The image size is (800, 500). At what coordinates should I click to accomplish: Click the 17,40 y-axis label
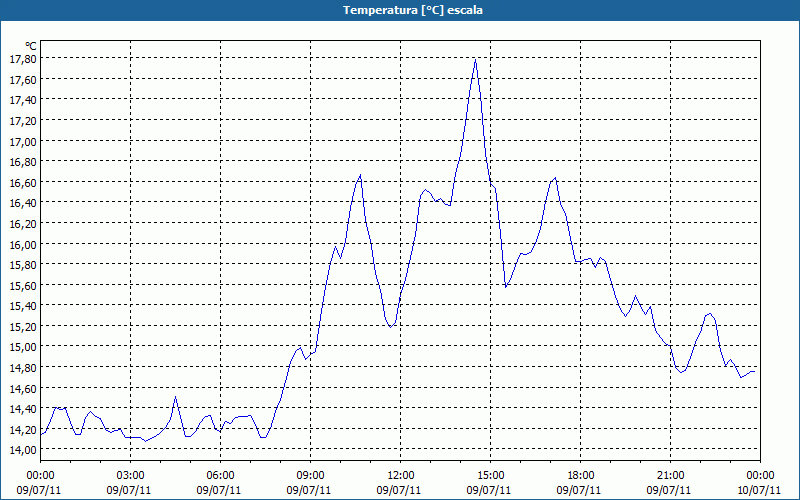point(23,100)
